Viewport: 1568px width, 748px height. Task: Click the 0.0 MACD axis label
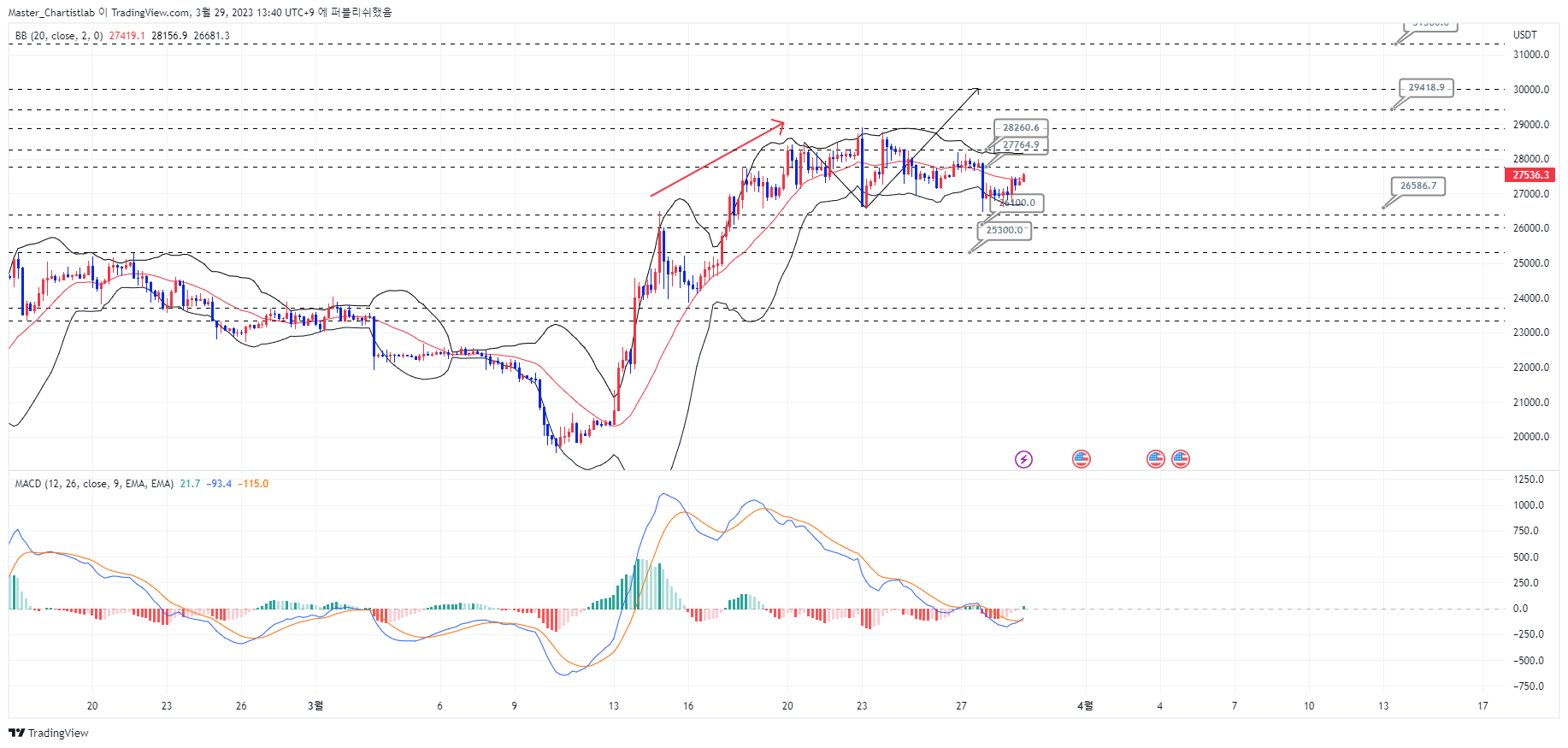[1520, 609]
